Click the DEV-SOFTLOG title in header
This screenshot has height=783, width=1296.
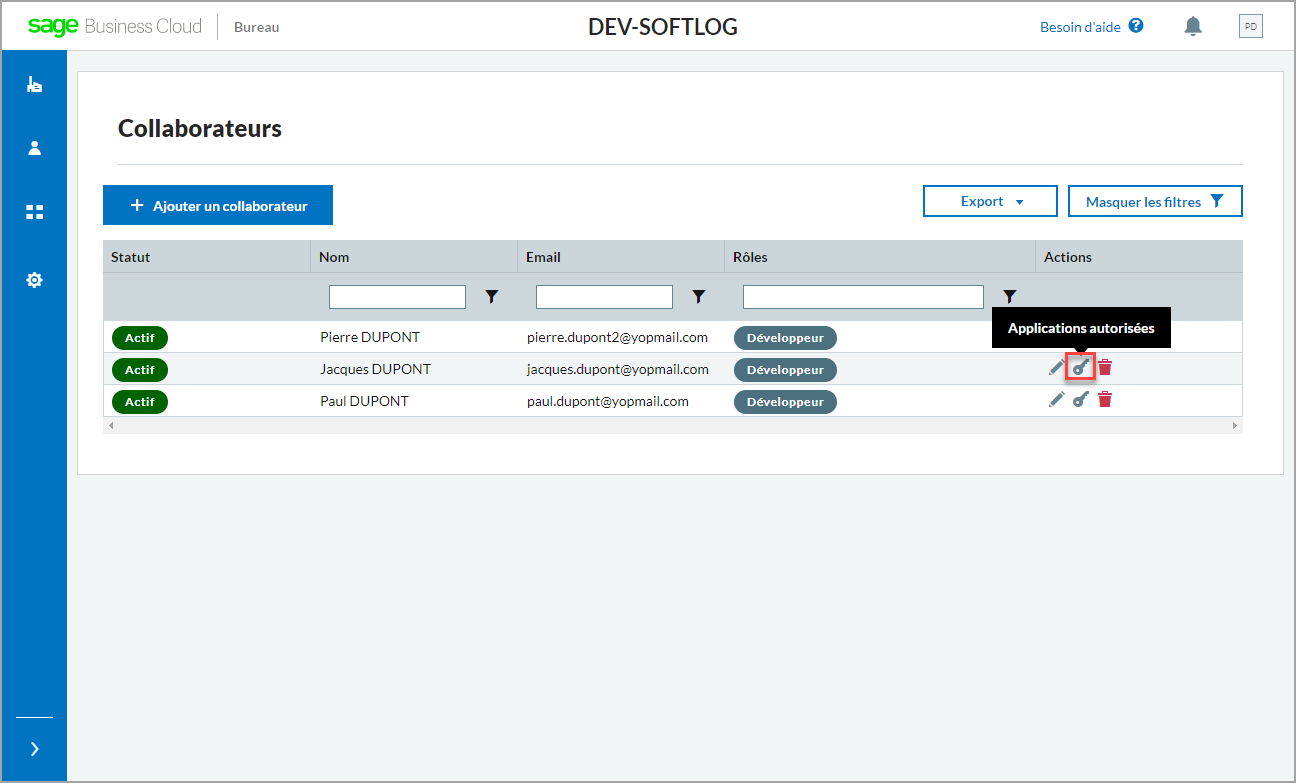click(x=663, y=27)
